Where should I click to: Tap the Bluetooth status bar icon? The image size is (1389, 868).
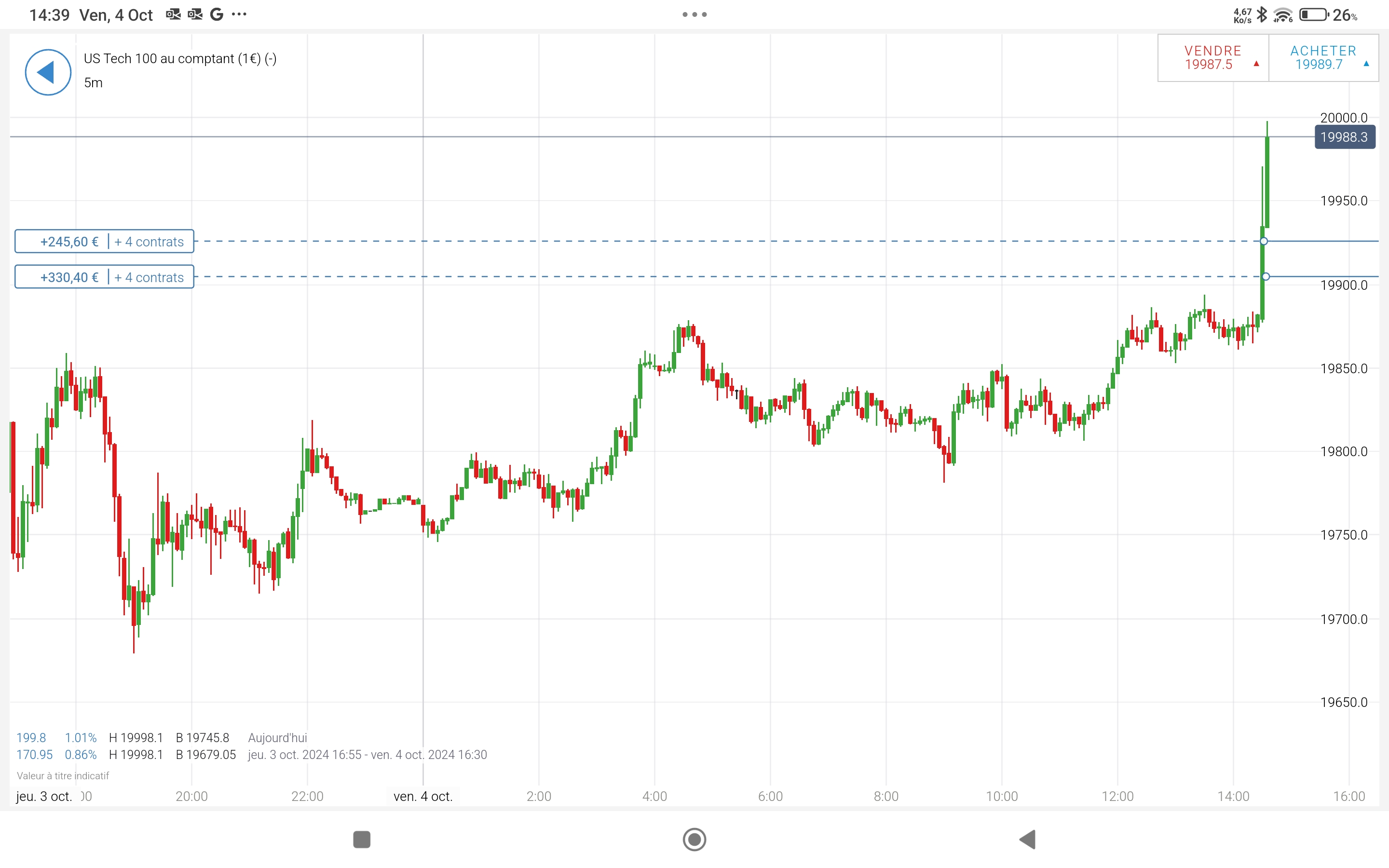(1262, 14)
